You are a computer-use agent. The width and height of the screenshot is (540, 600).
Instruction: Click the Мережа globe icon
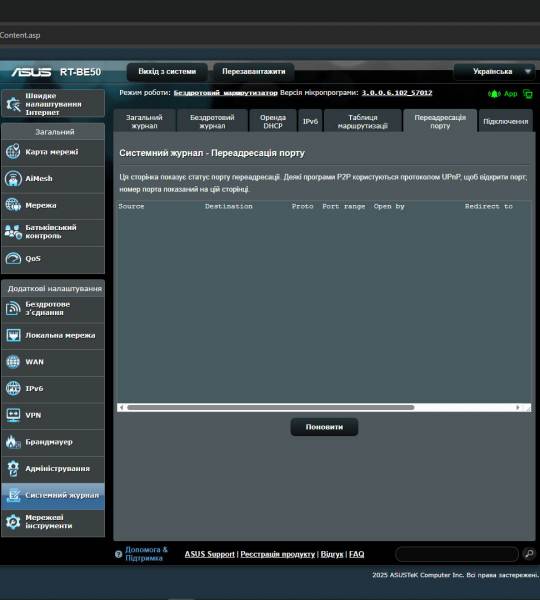coord(13,205)
